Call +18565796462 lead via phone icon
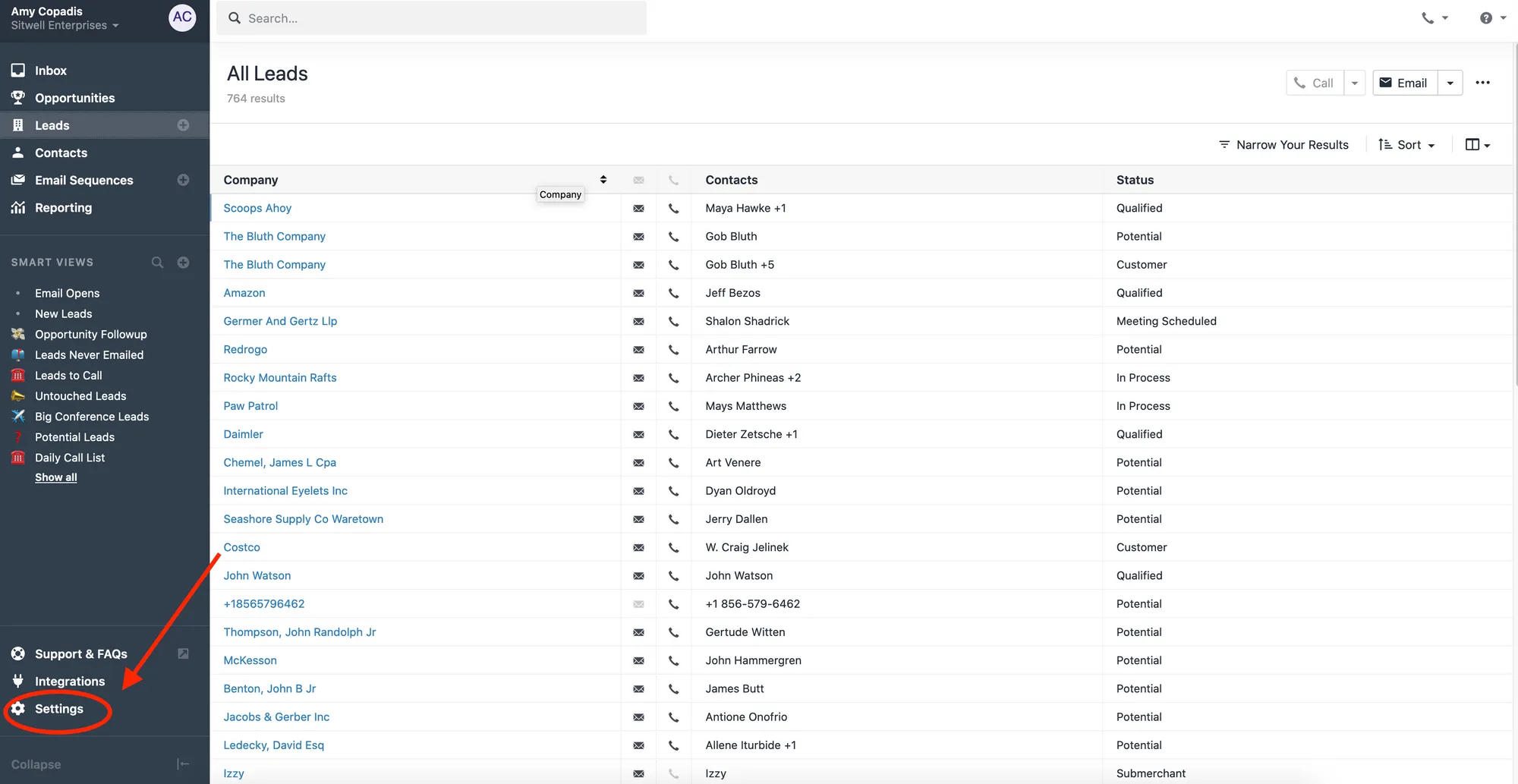The width and height of the screenshot is (1518, 784). (673, 604)
